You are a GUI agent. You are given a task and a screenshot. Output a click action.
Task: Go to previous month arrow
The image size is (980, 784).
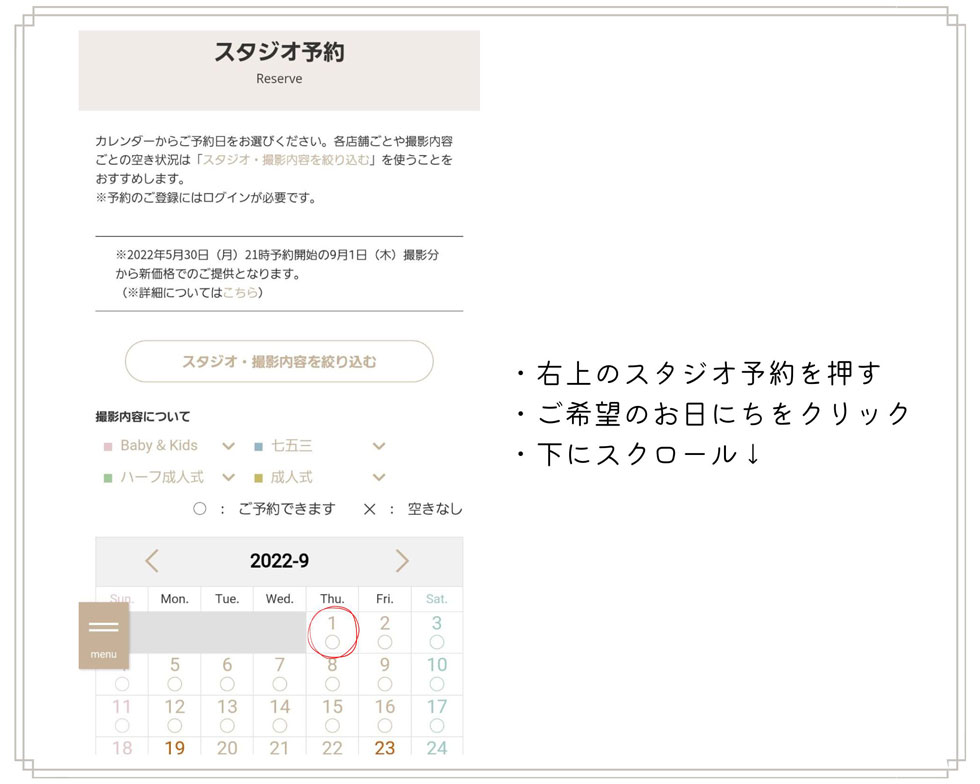[152, 561]
